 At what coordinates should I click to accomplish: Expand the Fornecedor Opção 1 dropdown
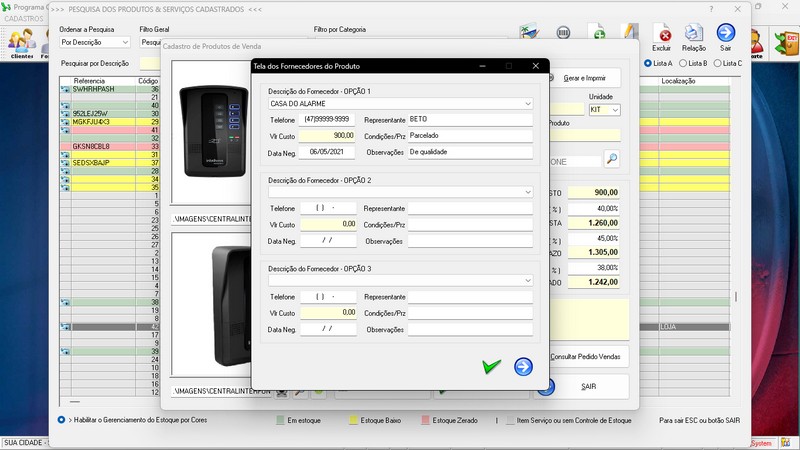point(527,103)
